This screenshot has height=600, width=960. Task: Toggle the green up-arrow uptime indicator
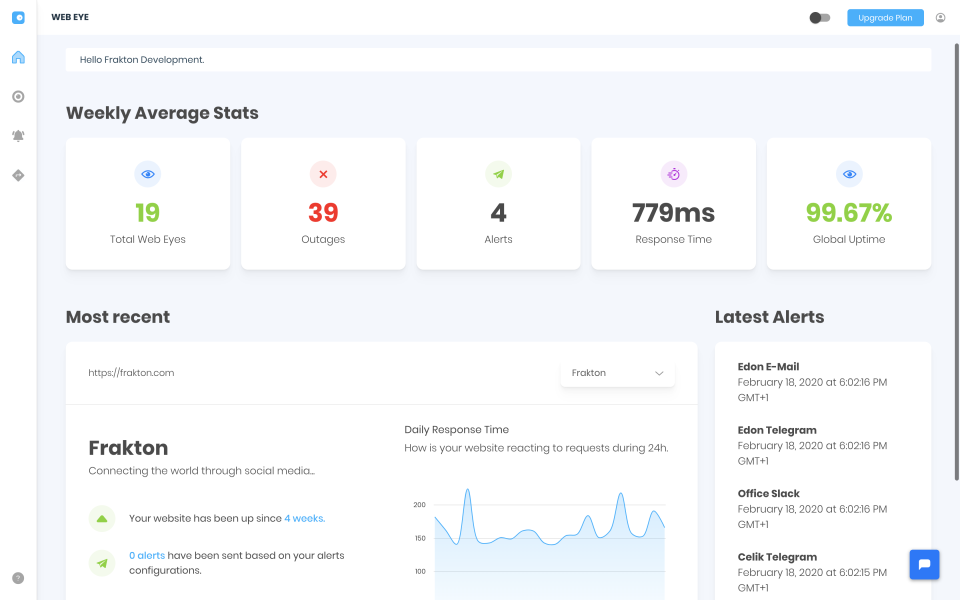pyautogui.click(x=101, y=518)
